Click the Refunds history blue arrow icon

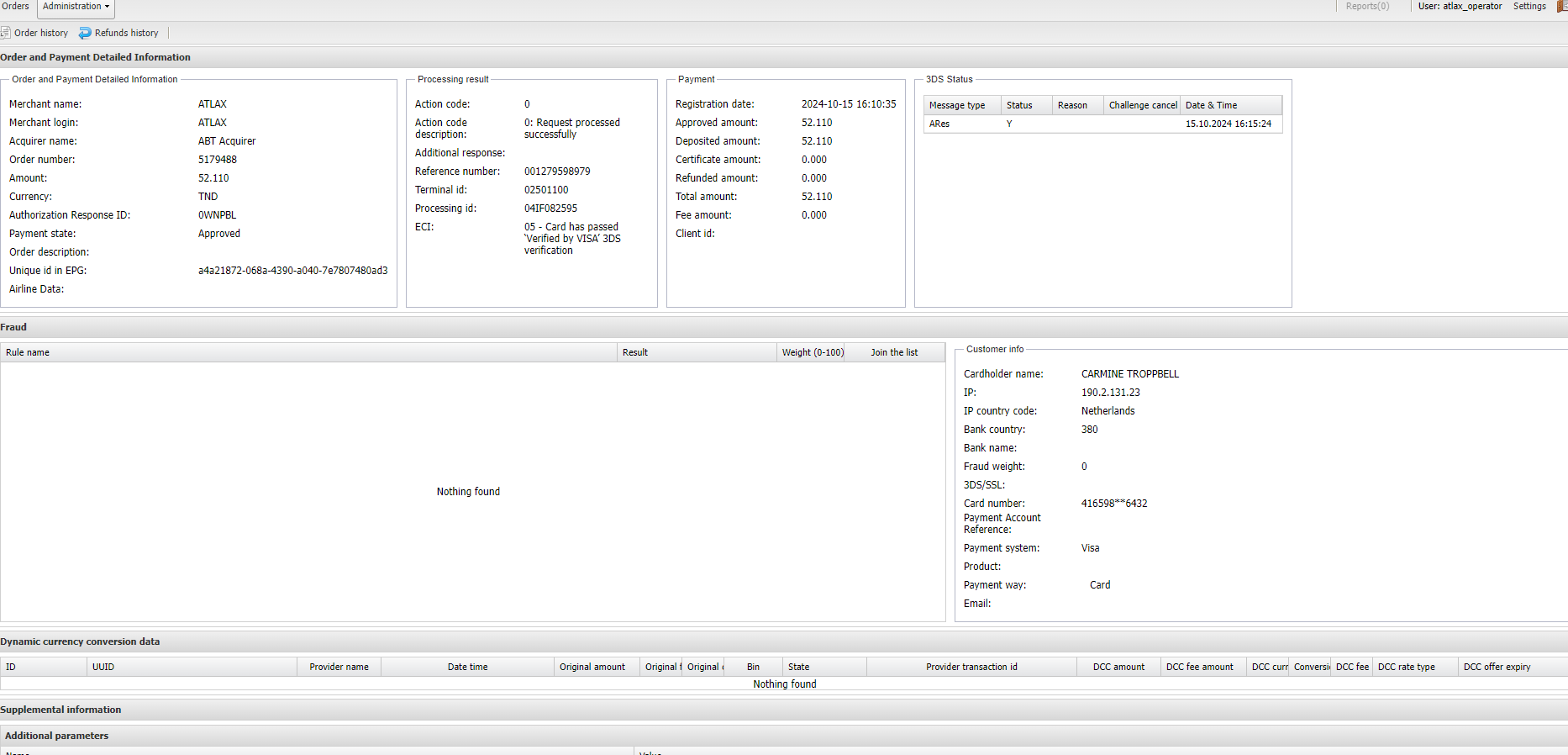[x=85, y=33]
